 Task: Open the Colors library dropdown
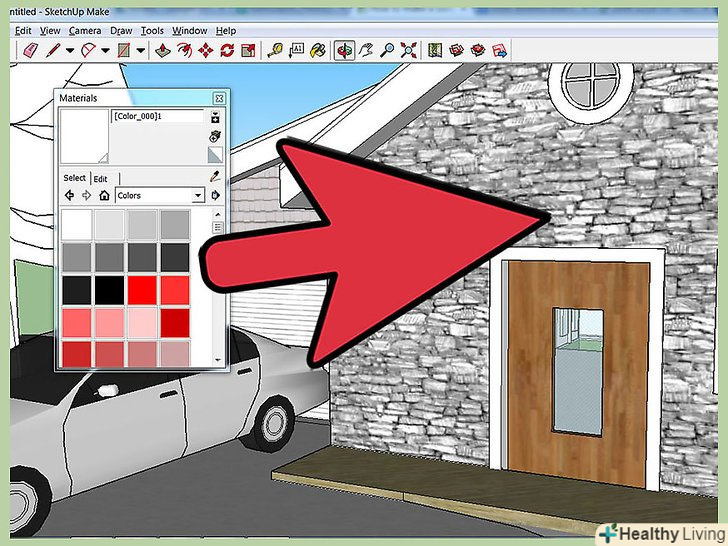click(159, 195)
